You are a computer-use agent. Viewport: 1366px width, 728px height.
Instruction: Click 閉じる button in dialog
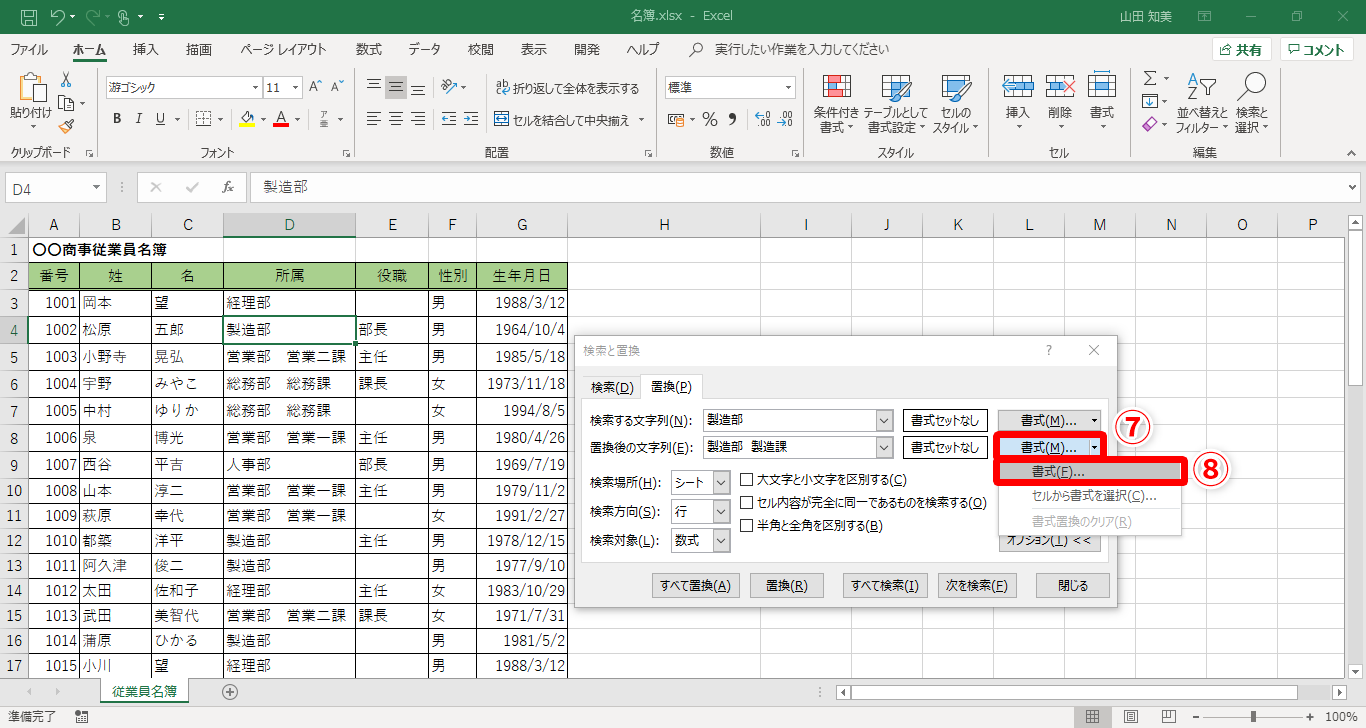(x=1073, y=585)
